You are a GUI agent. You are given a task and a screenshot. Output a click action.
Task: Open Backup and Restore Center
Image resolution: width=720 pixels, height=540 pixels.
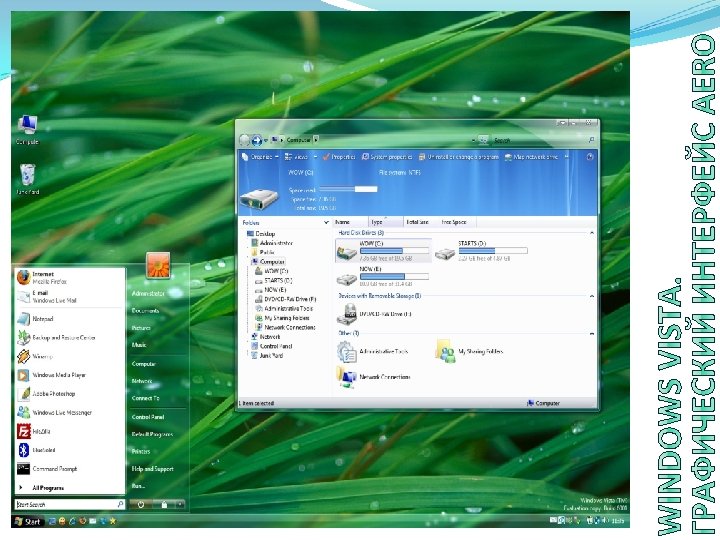56,338
